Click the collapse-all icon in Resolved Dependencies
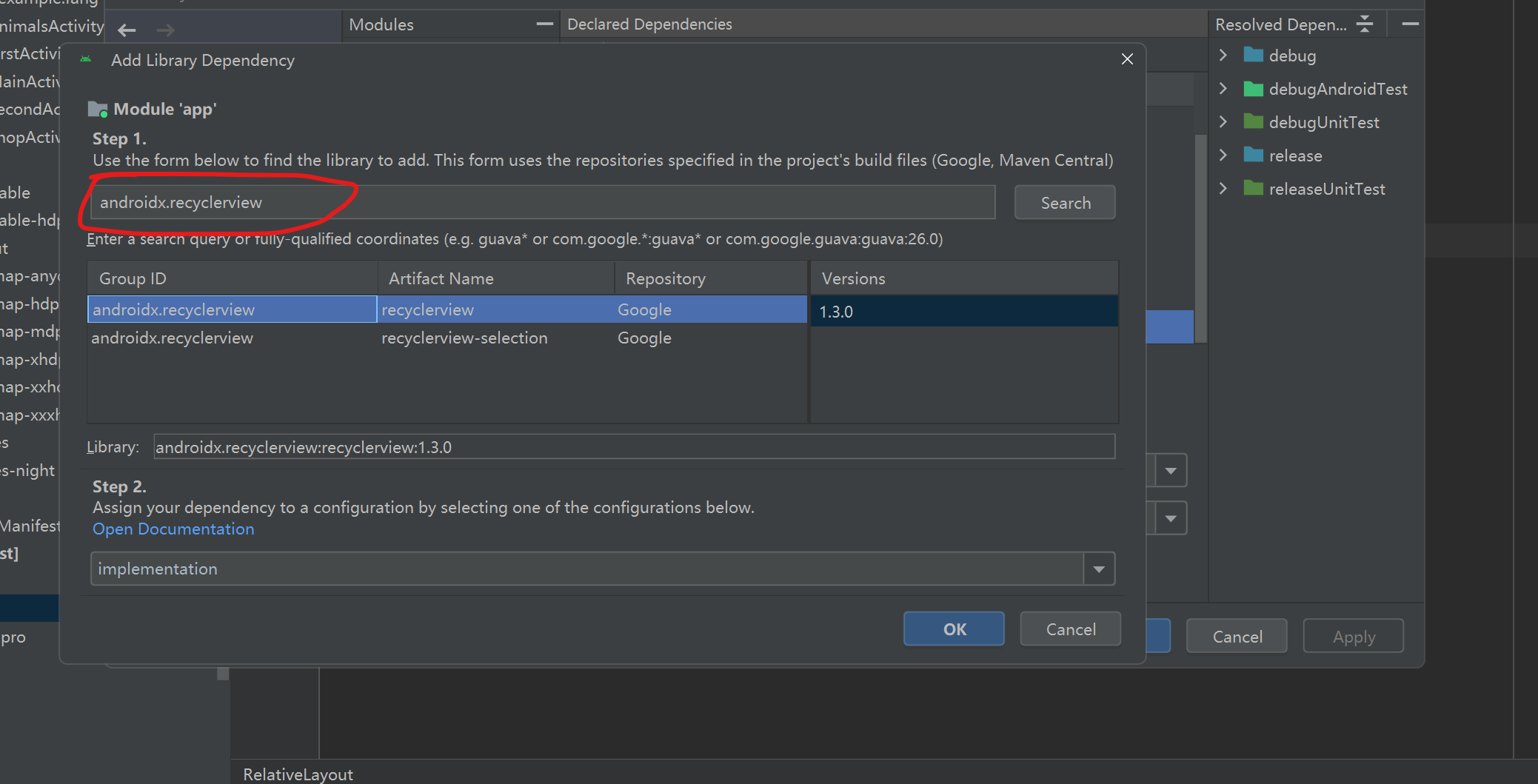 1365,24
